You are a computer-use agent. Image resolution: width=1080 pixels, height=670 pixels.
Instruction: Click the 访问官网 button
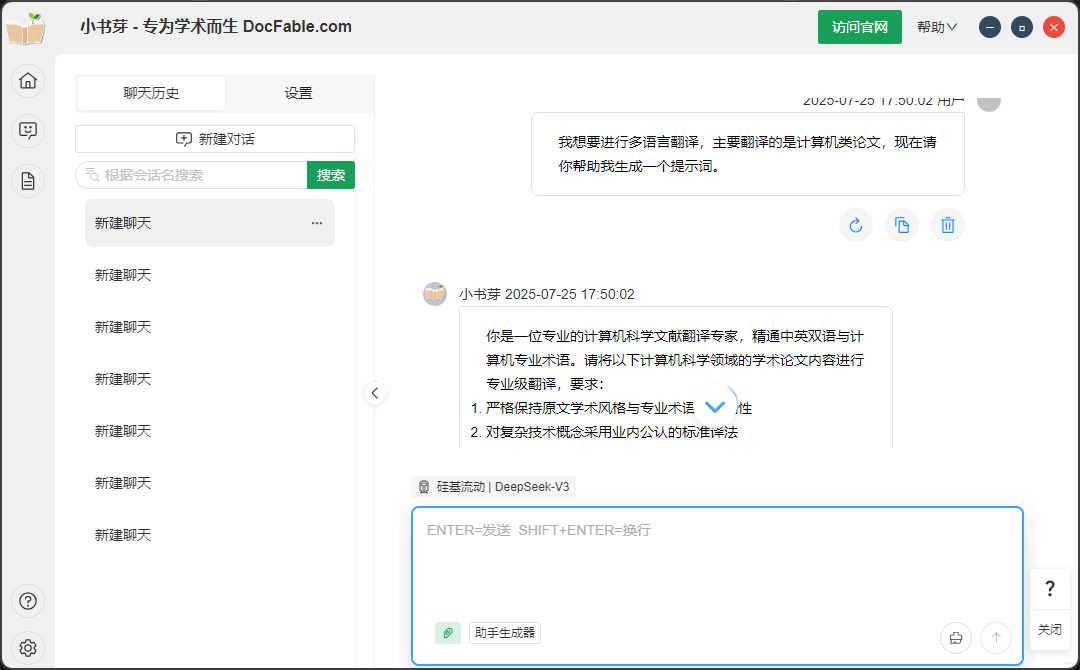tap(860, 27)
